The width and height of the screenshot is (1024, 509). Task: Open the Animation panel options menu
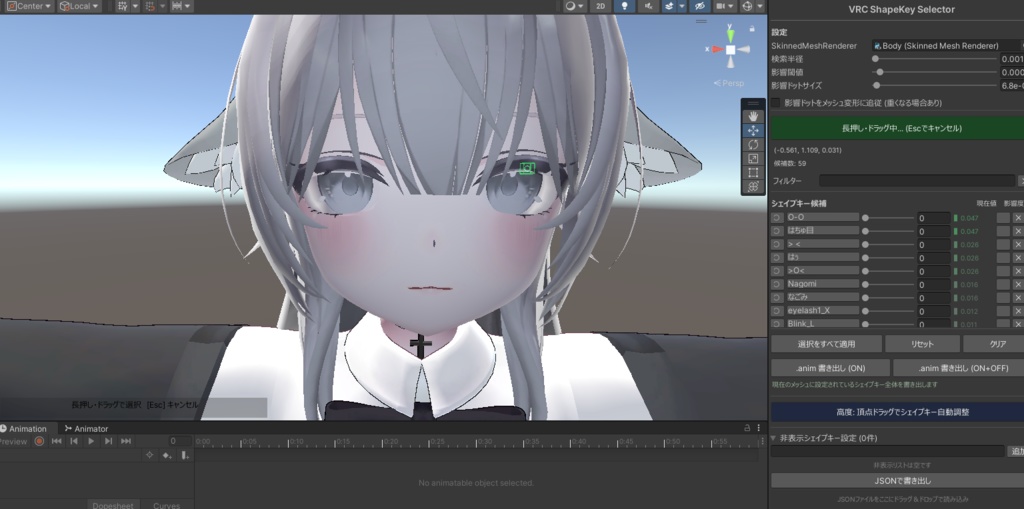(759, 428)
